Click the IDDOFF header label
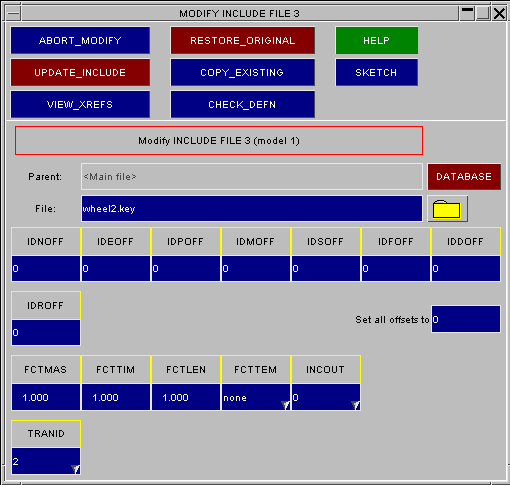This screenshot has height=485, width=510. (466, 242)
